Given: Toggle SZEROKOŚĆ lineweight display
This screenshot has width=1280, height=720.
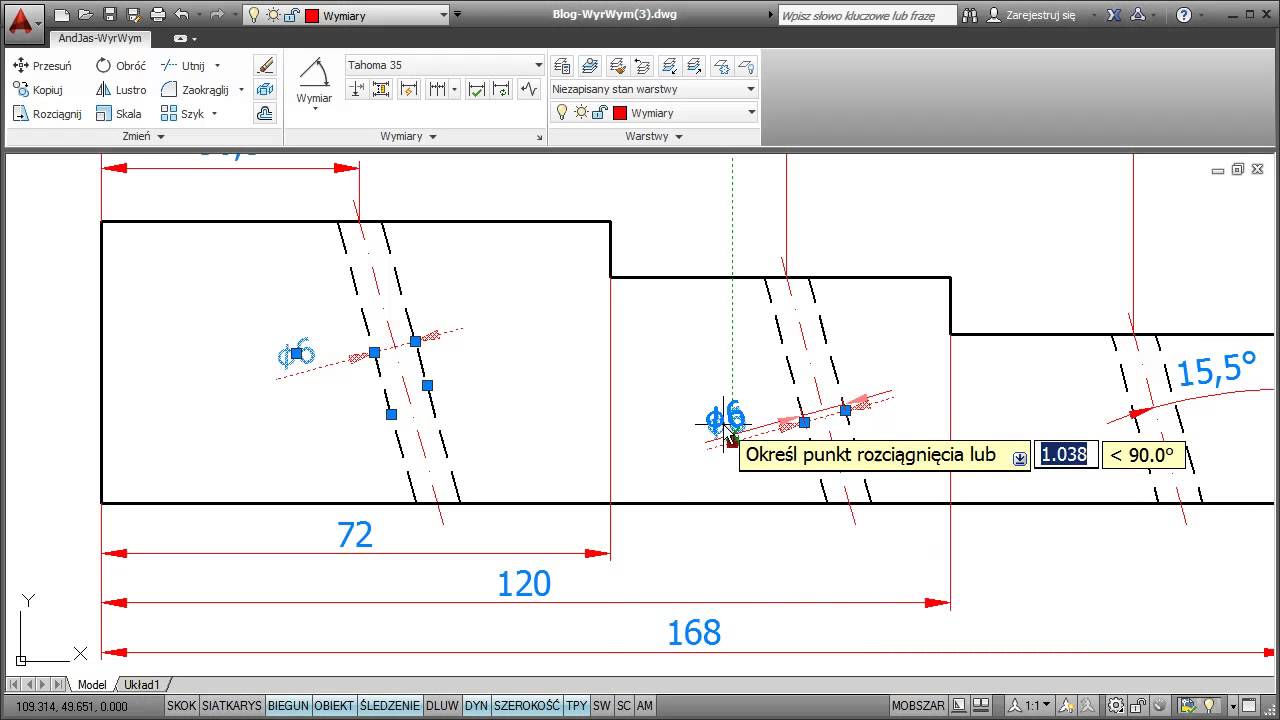Looking at the screenshot, I should (527, 705).
